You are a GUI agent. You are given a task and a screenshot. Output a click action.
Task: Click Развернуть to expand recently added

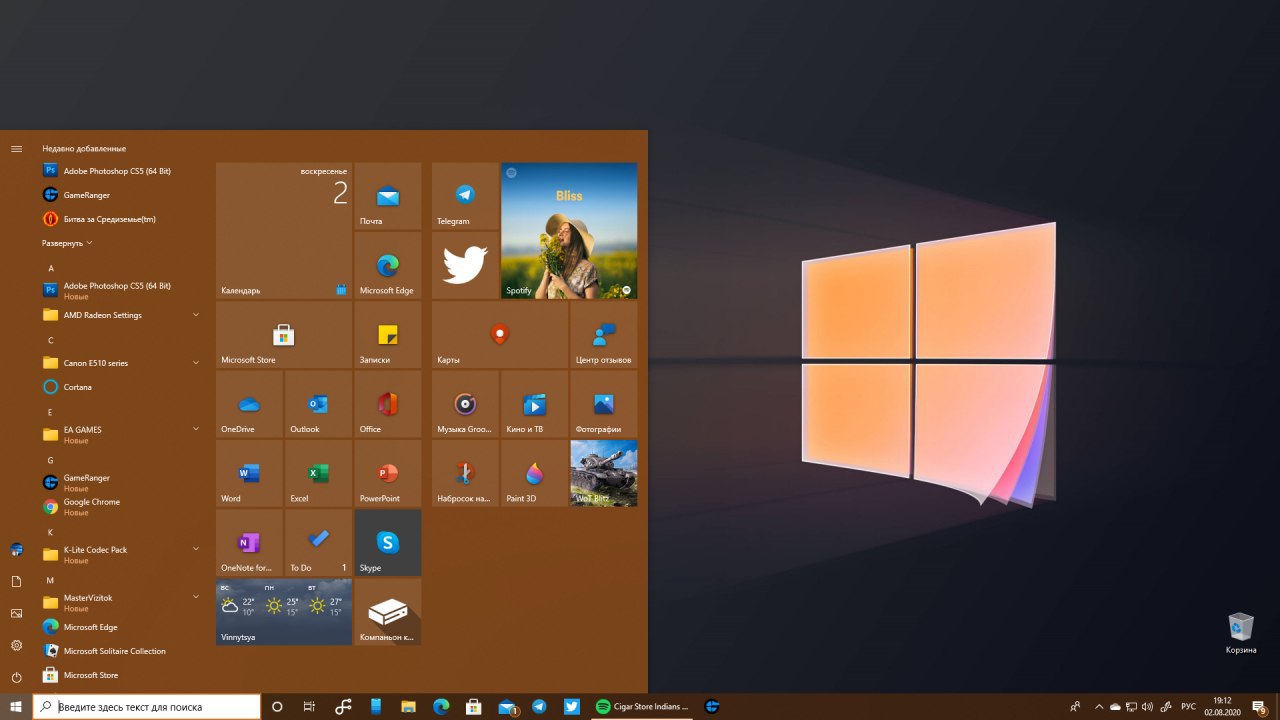pos(66,243)
